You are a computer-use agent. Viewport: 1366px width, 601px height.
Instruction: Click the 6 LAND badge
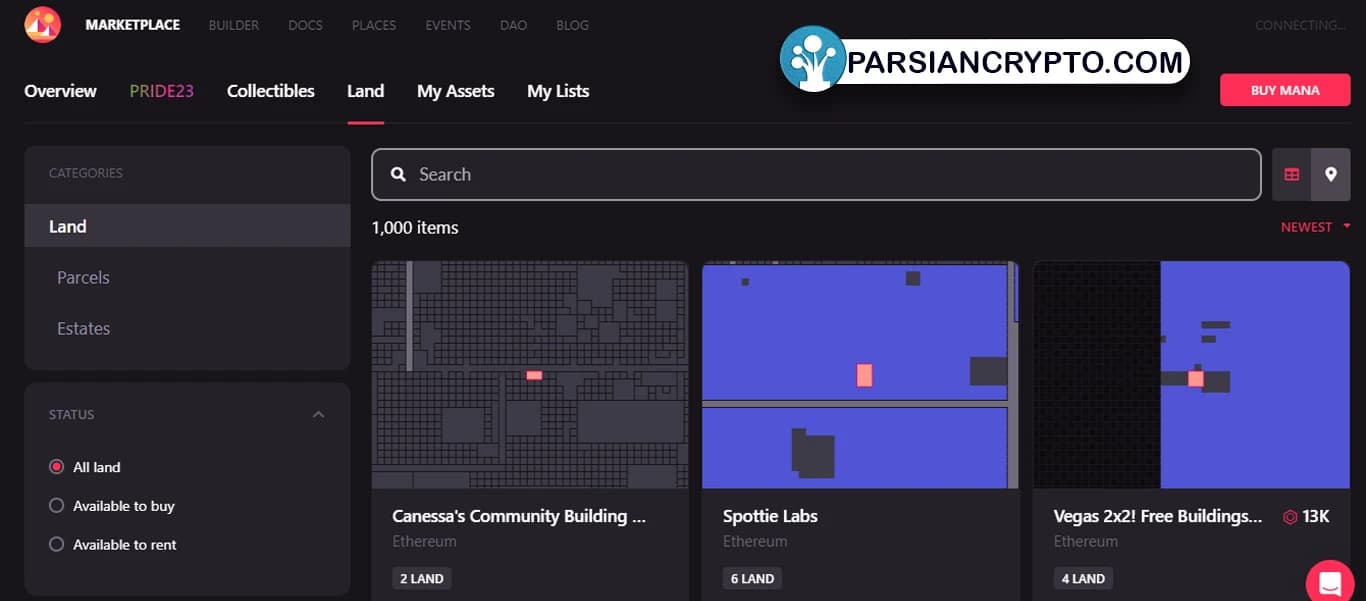(x=752, y=578)
